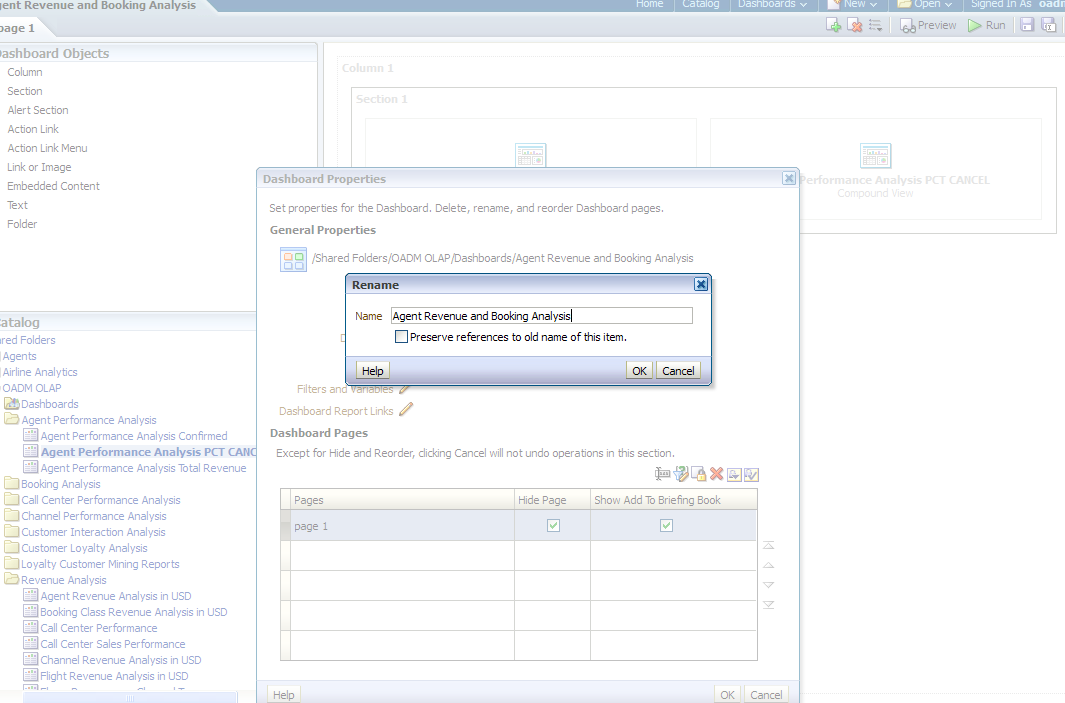Open the Dashboards dropdown menu

(772, 4)
